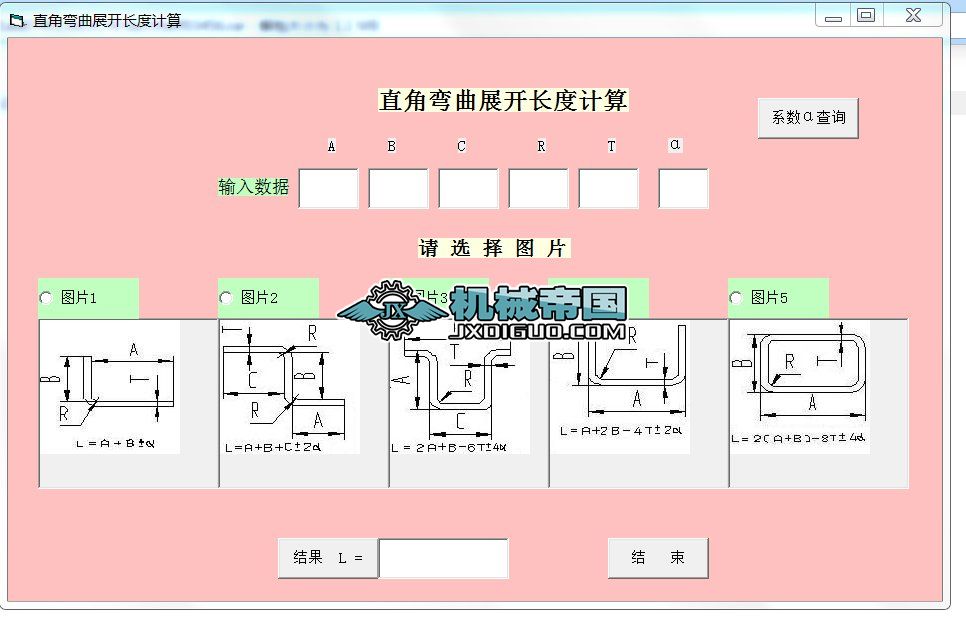Click the 结果 L = button
Viewport: 966px width, 624px height.
point(328,557)
